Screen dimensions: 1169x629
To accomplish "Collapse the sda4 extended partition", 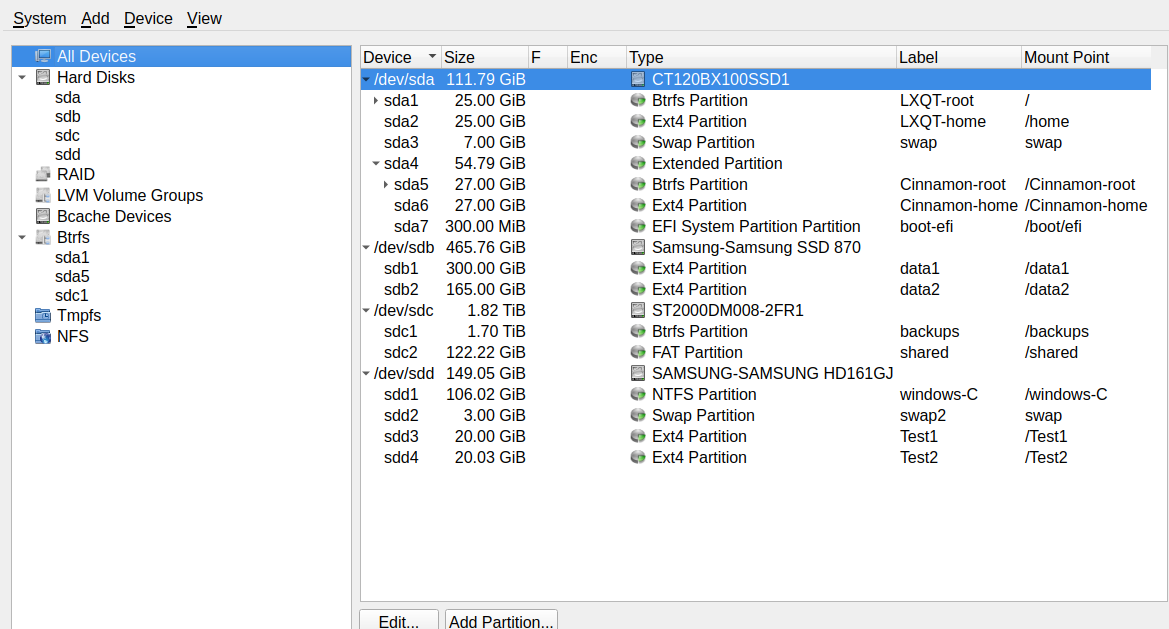I will tap(376, 164).
